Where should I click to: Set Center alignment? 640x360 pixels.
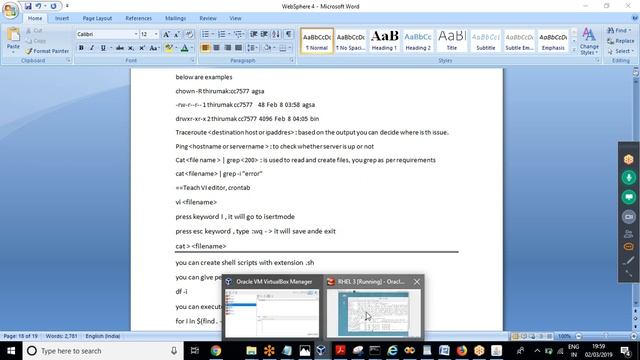coord(216,48)
